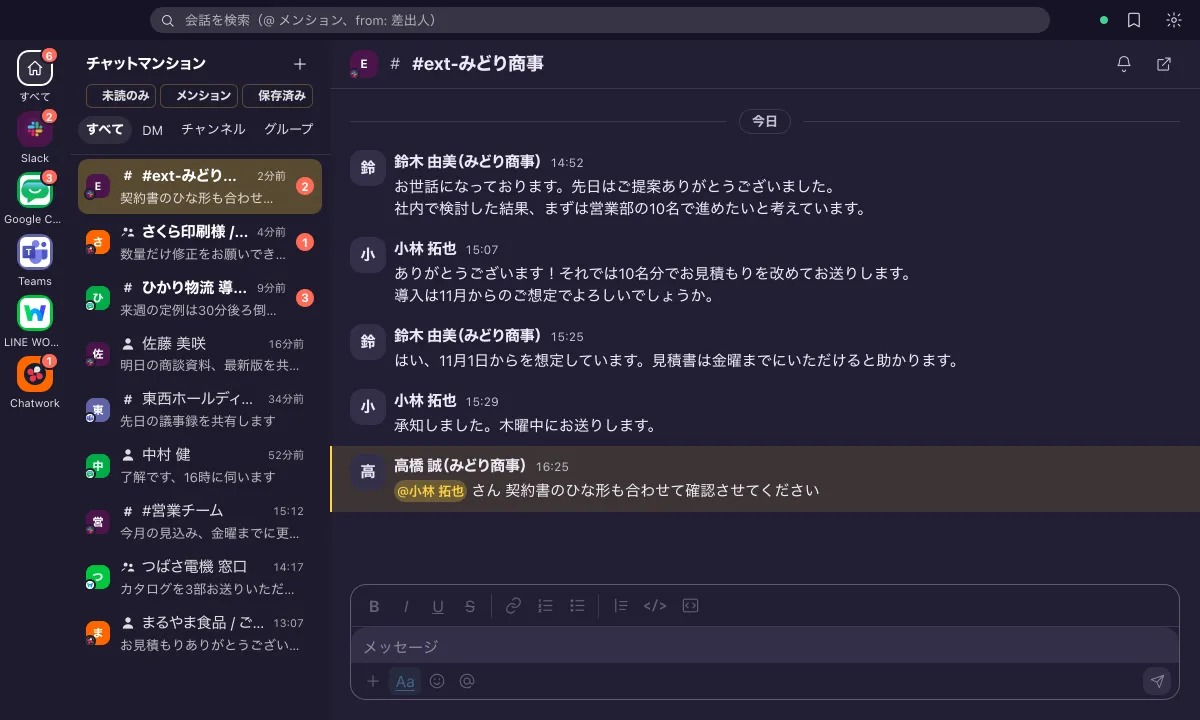Open the 佐藤 美咲 direct message
The image size is (1200, 720).
tap(200, 354)
